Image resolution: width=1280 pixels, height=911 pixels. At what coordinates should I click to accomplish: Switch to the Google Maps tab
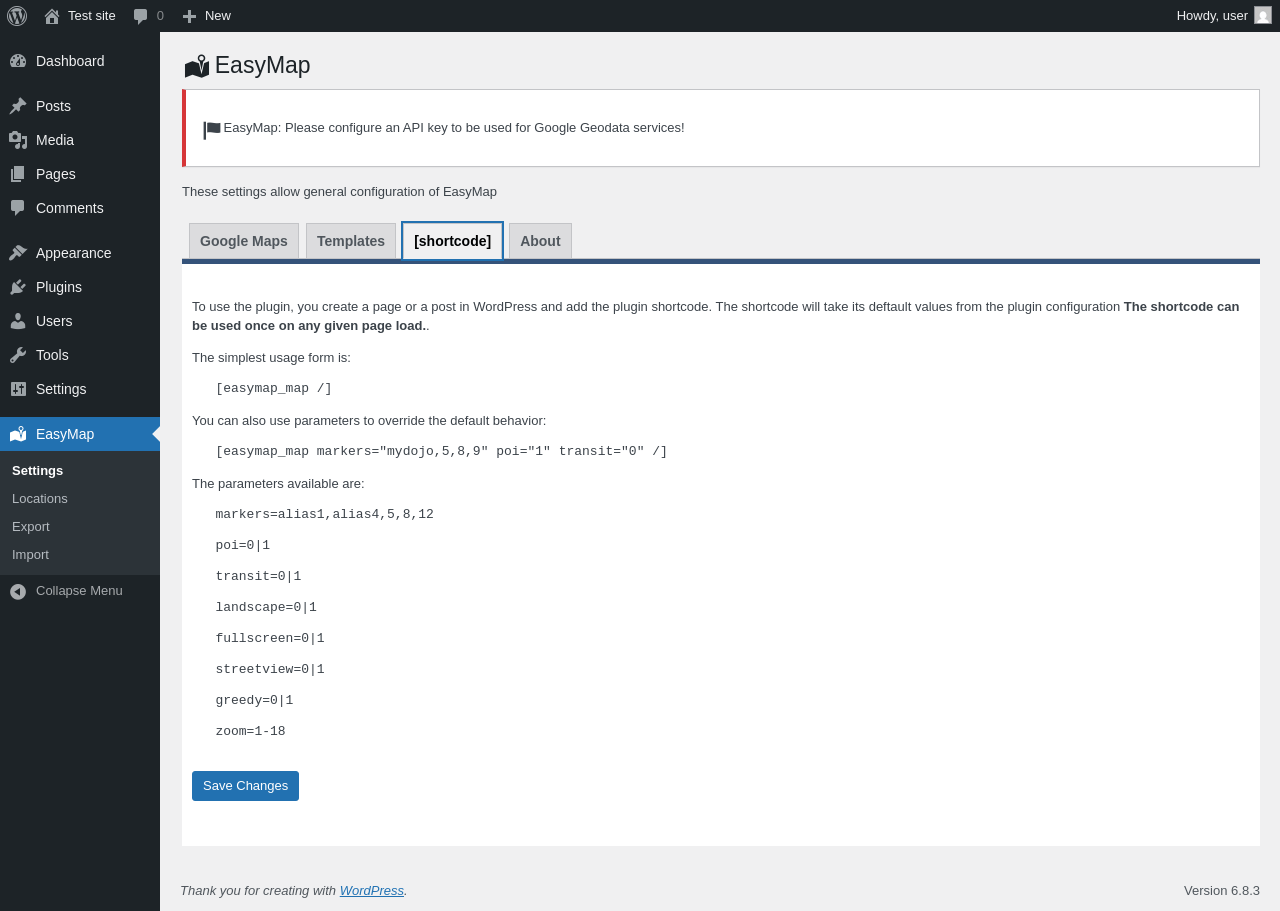pos(244,241)
